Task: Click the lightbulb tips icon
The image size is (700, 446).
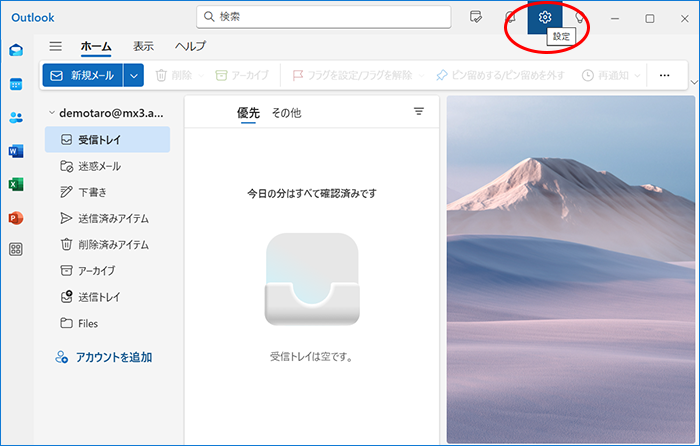Action: coord(579,17)
